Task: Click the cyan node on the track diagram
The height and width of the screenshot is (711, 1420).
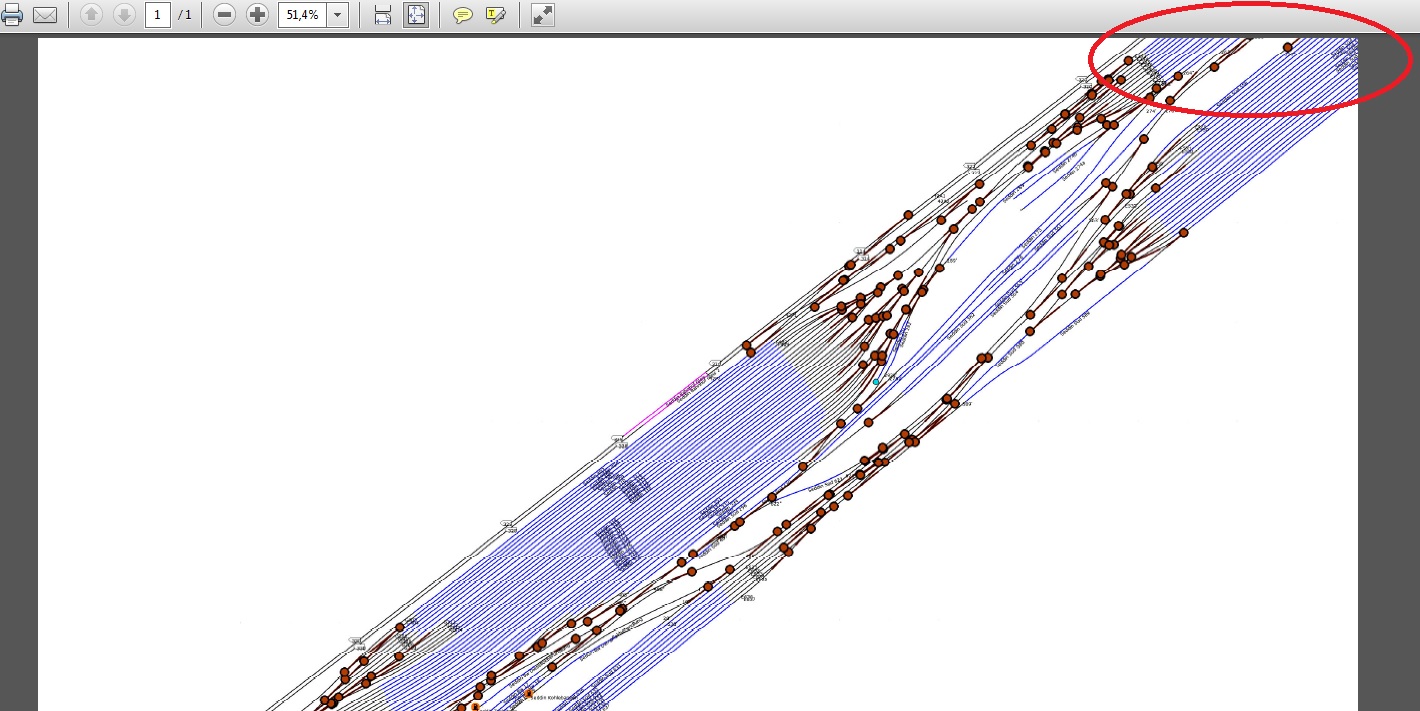Action: coord(876,381)
